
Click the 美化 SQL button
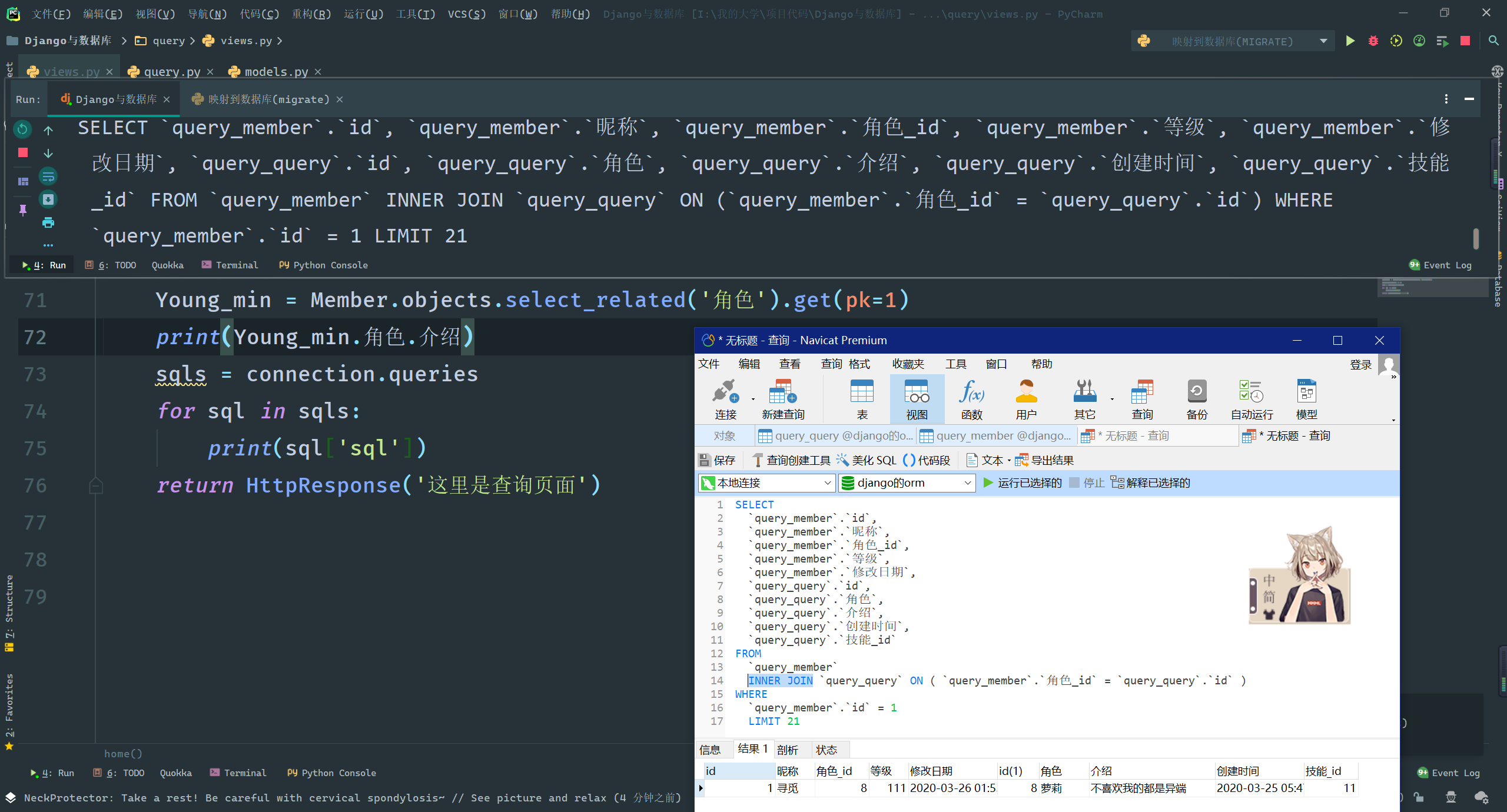point(866,460)
